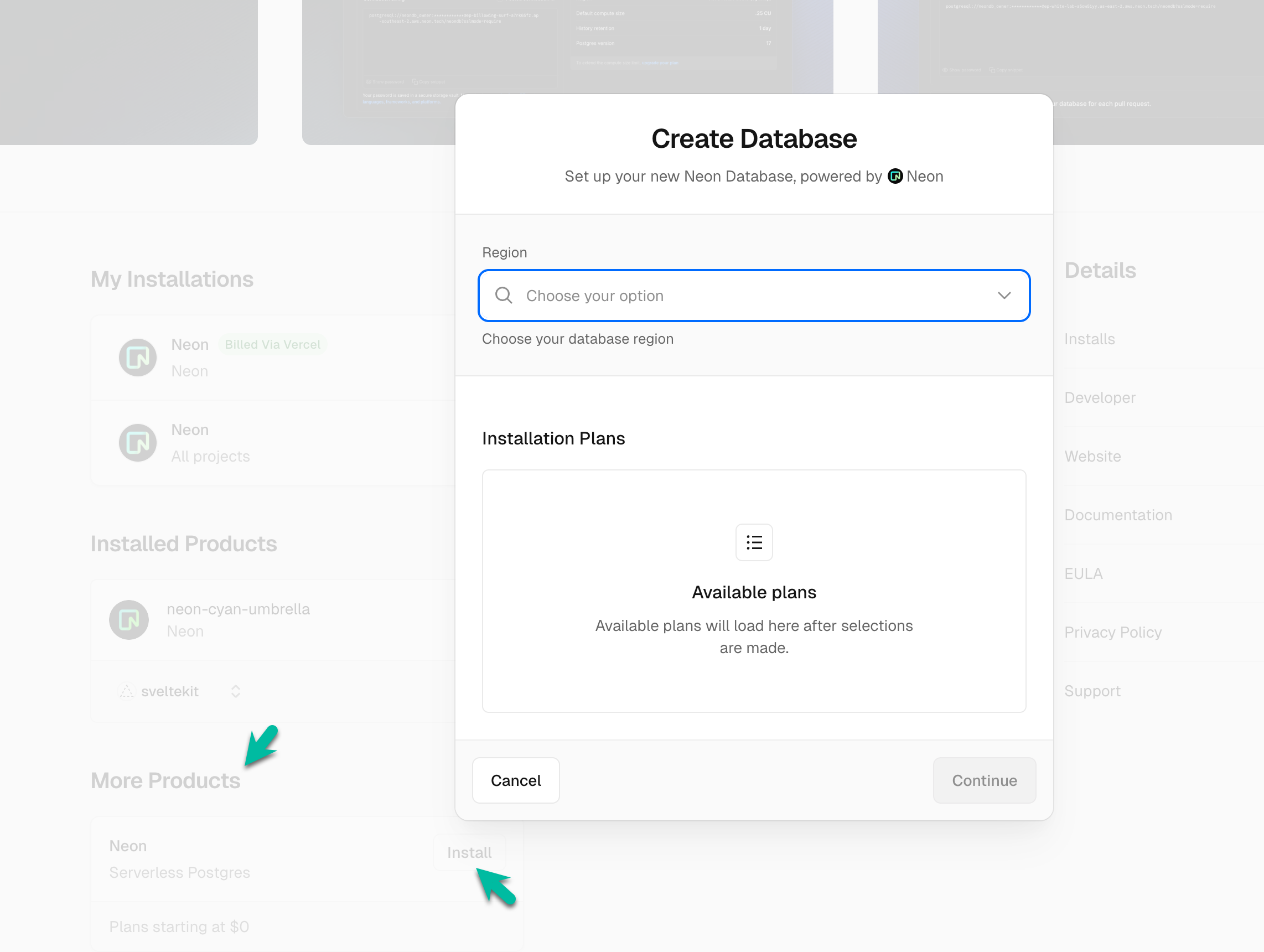Open the Region dropdown field
1264x952 pixels.
tap(754, 296)
